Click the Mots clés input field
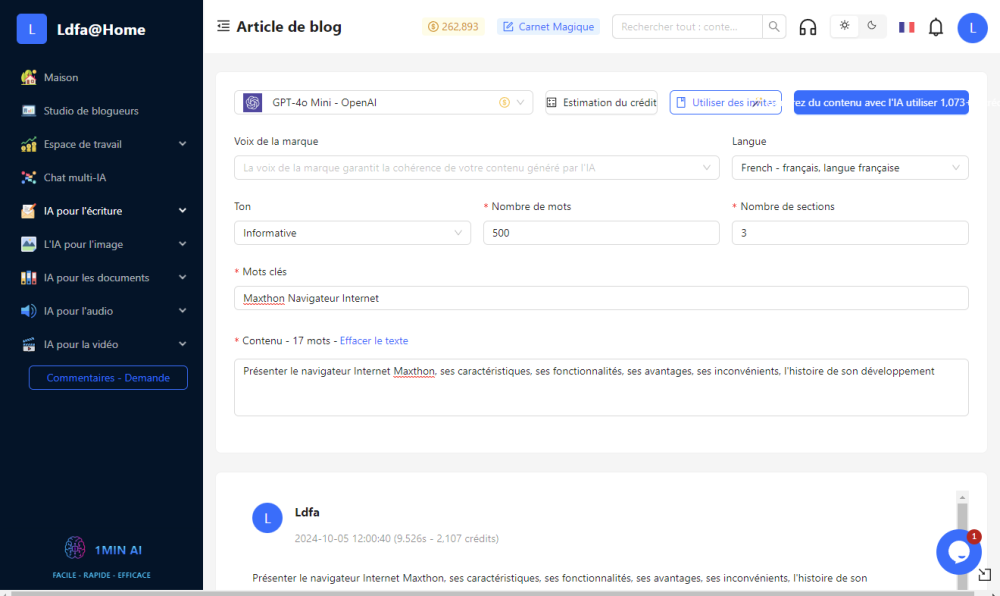 click(600, 298)
